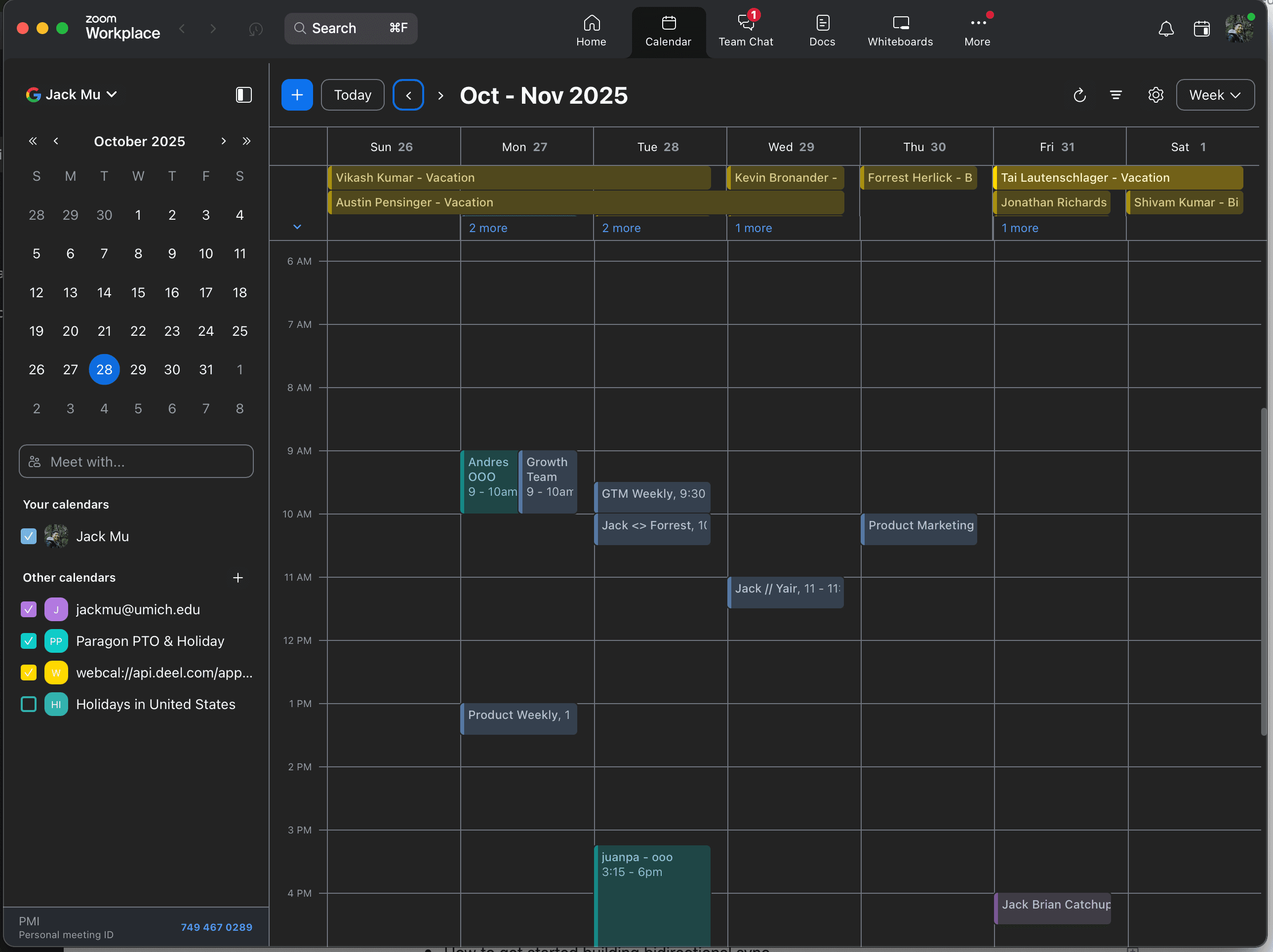Click the blue plus create event button
This screenshot has height=952, width=1273.
297,95
